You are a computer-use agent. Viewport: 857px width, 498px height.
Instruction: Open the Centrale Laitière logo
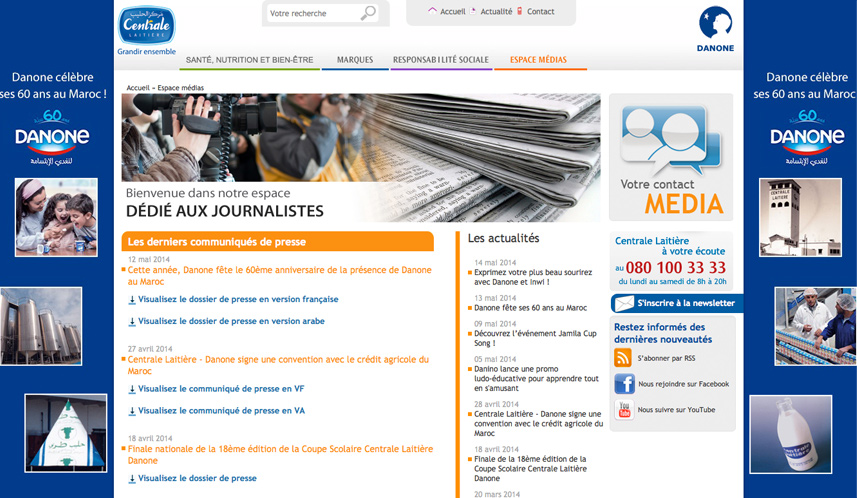pyautogui.click(x=146, y=25)
